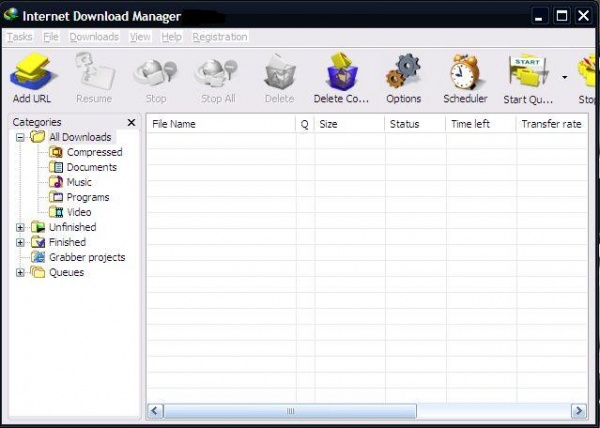Sort by the Size column header

pos(350,124)
